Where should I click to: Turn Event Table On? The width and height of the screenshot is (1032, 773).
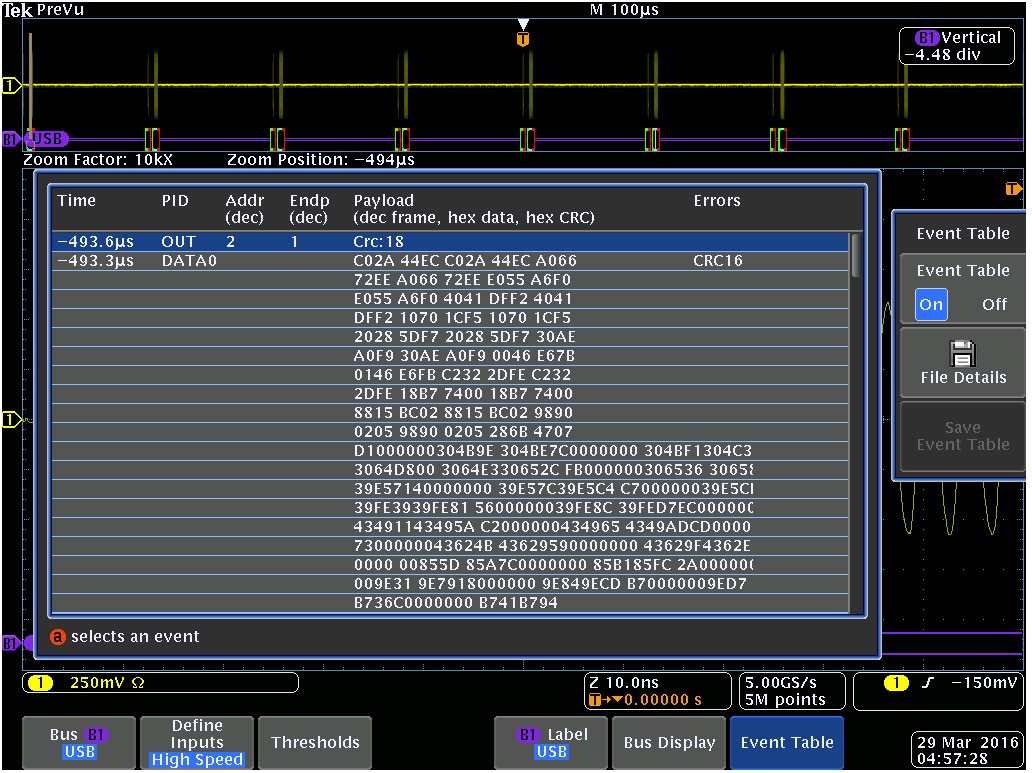(x=931, y=304)
